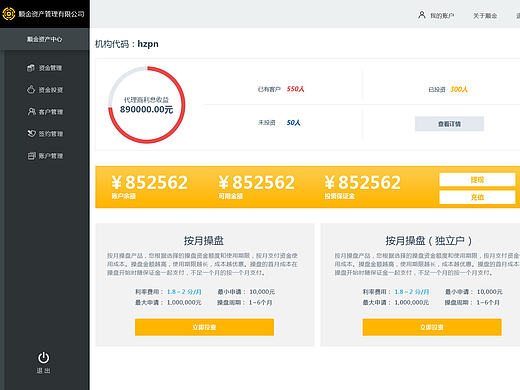Image resolution: width=520 pixels, height=390 pixels.
Task: Open 签约管理 via the handshake icon
Action: (31, 133)
